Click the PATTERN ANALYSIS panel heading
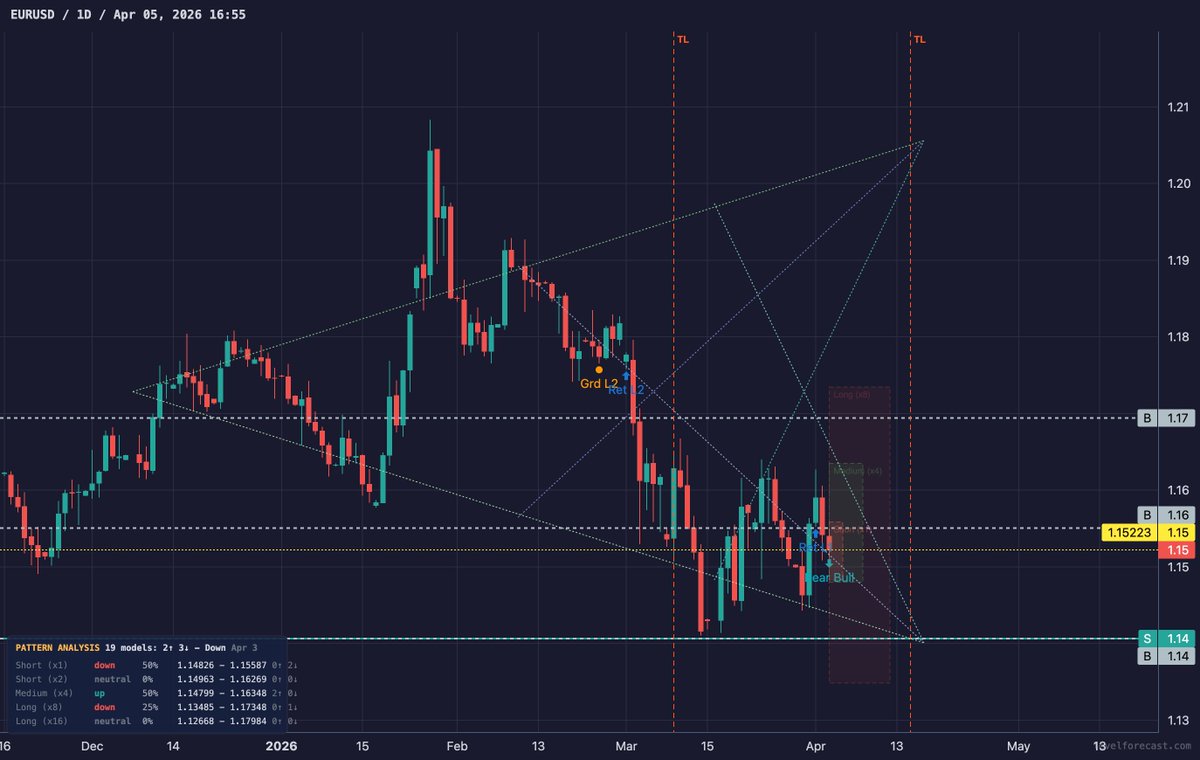 point(58,648)
